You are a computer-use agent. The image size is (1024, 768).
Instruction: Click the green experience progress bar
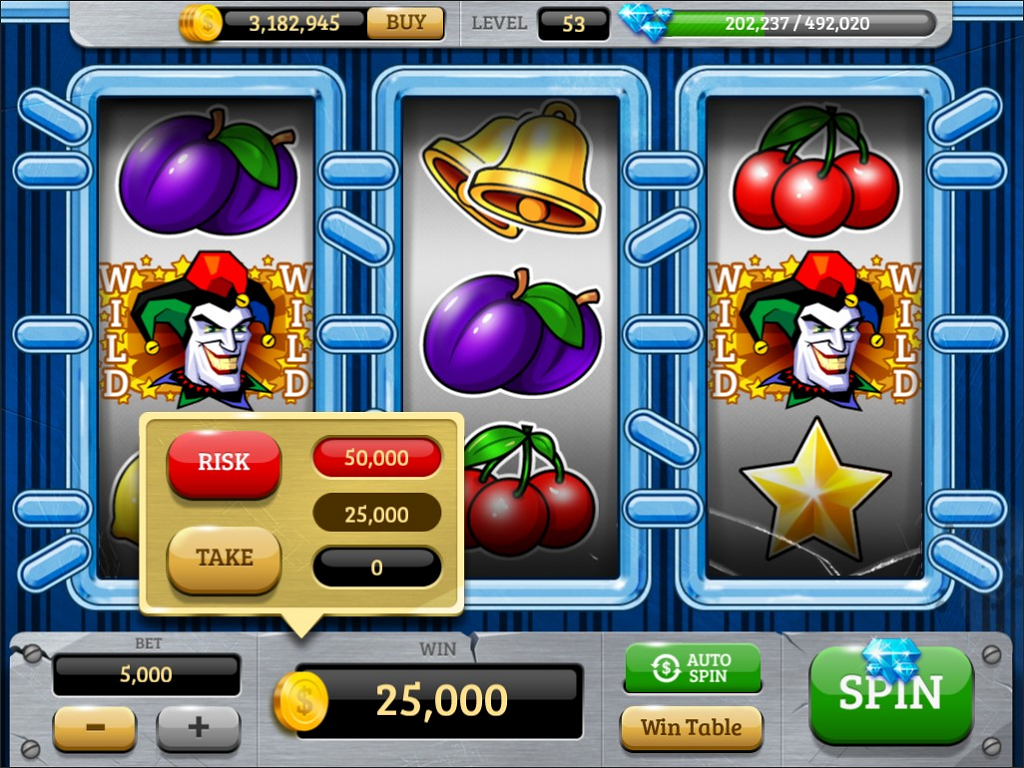798,24
